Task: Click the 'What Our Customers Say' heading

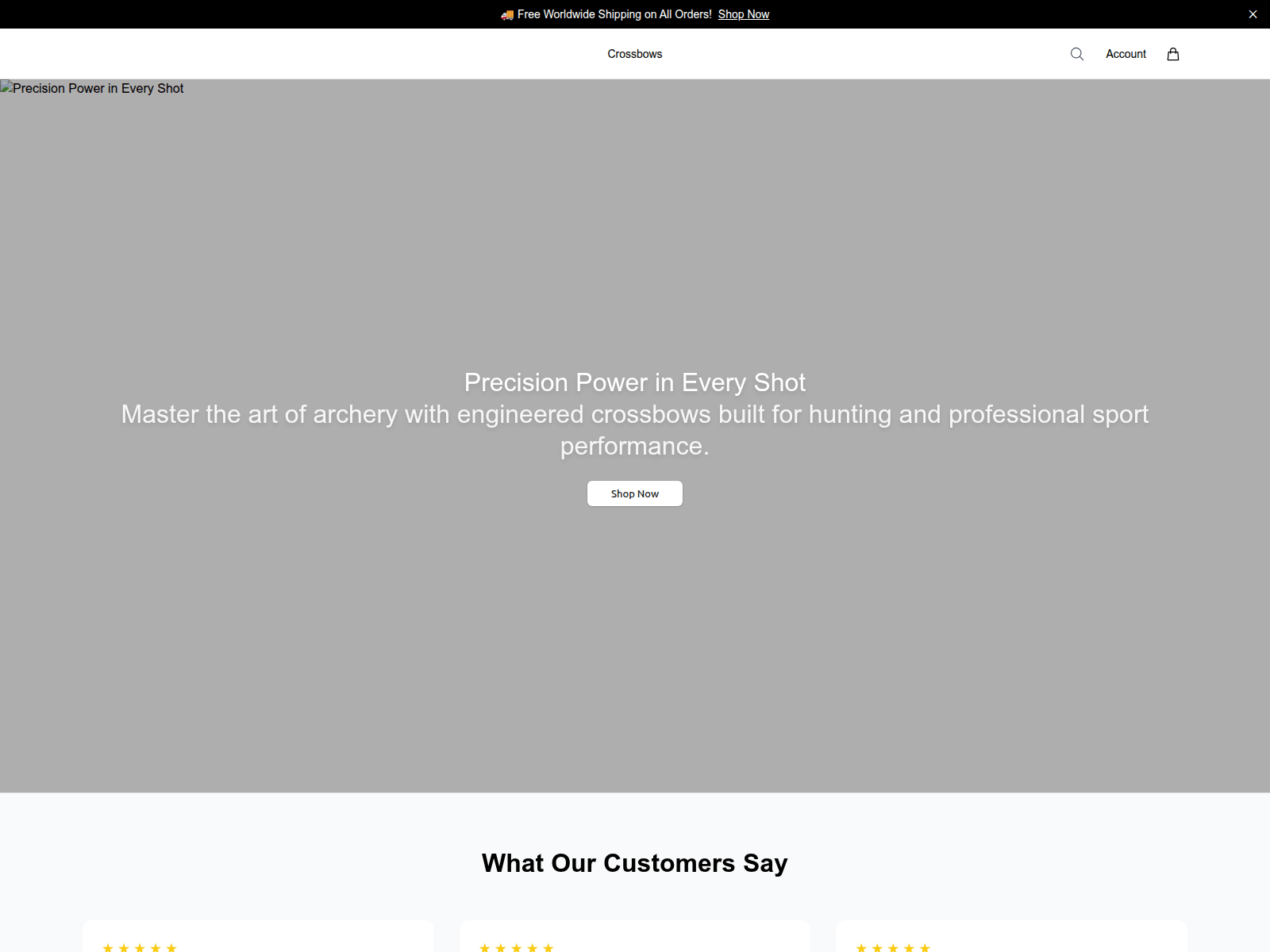Action: click(635, 863)
